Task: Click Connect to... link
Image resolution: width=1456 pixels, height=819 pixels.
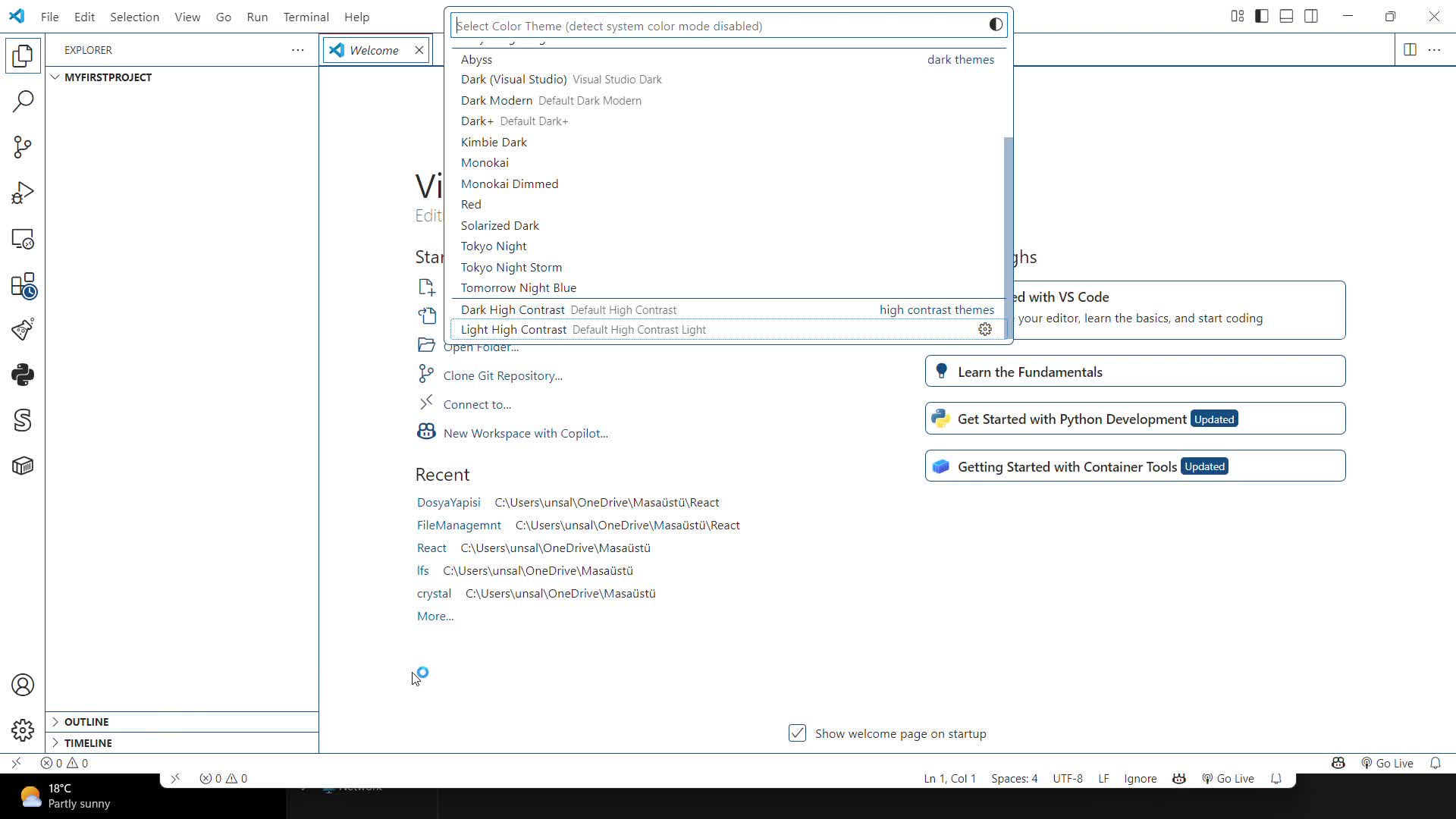Action: [x=477, y=404]
